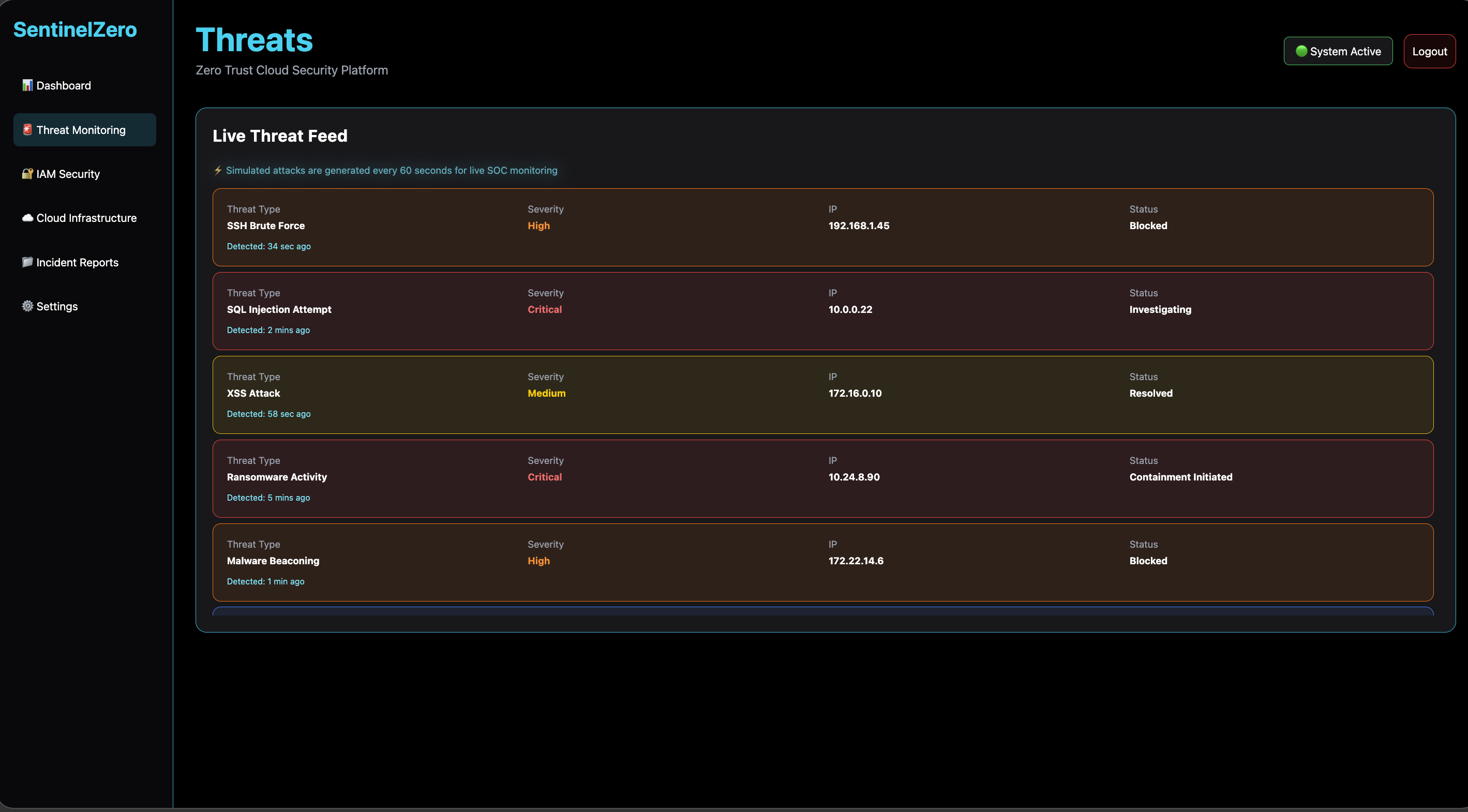This screenshot has width=1468, height=812.
Task: Go to IAM Security section
Action: click(84, 174)
